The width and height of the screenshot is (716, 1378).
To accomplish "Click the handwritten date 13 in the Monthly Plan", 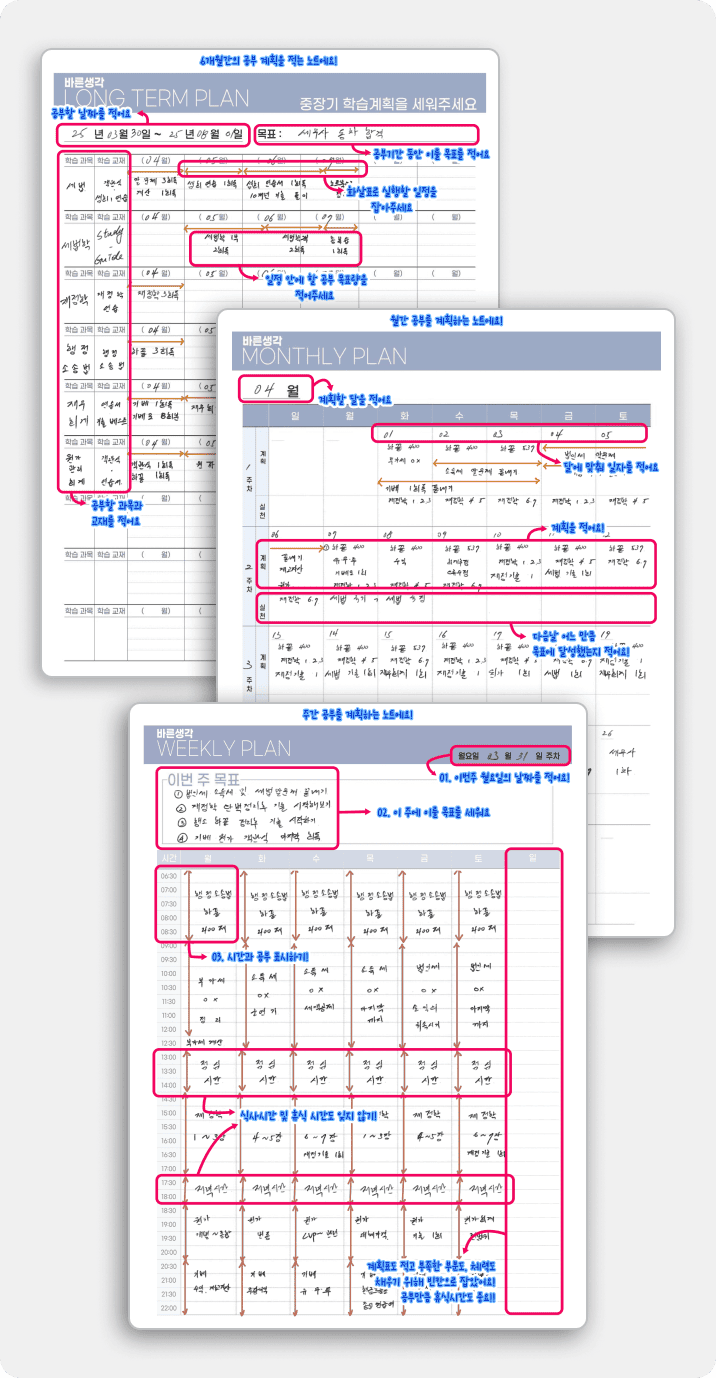I will 277,633.
